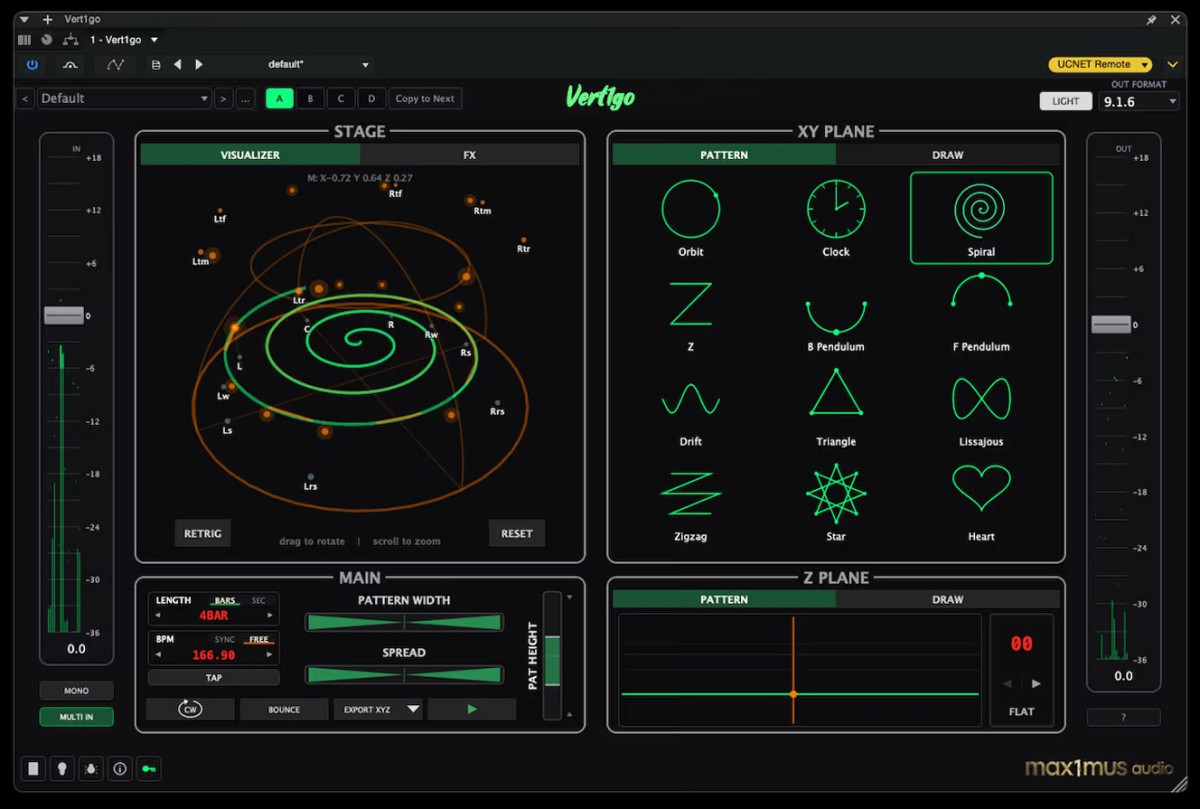Click the BOUNCE button

click(284, 709)
